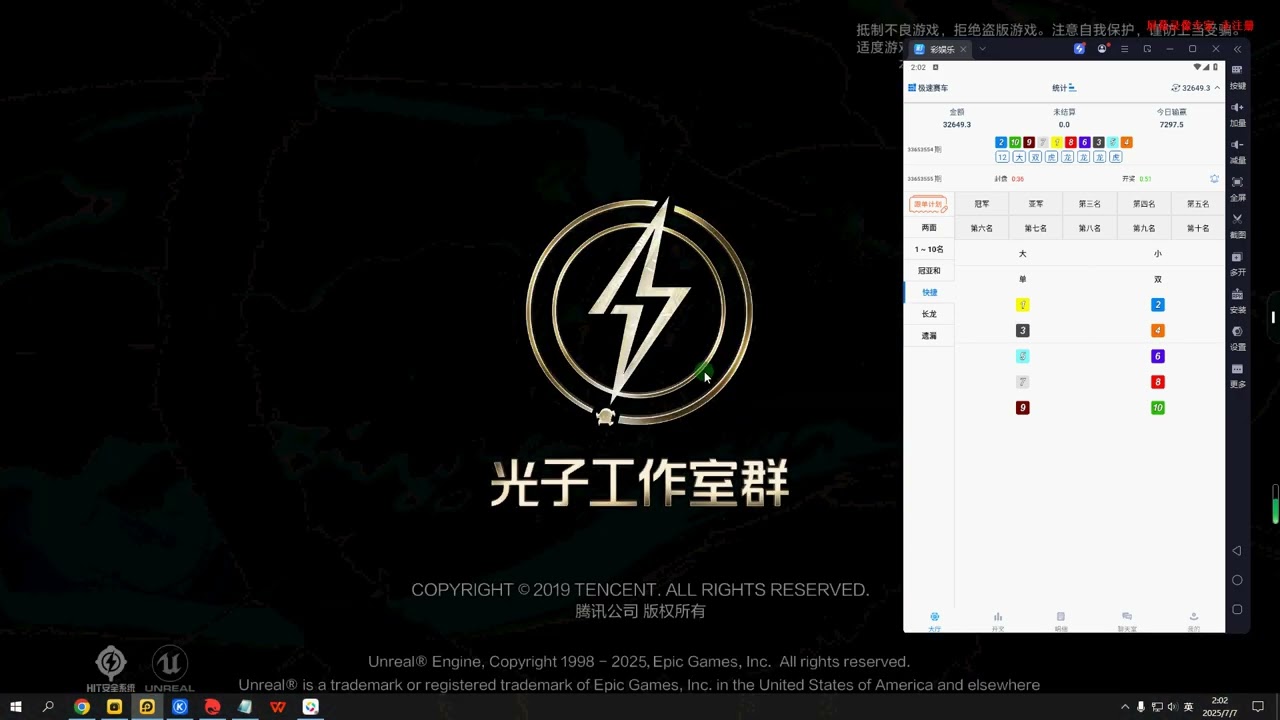This screenshot has height=720, width=1280.
Task: Open Windows taskbar search
Action: [48, 707]
